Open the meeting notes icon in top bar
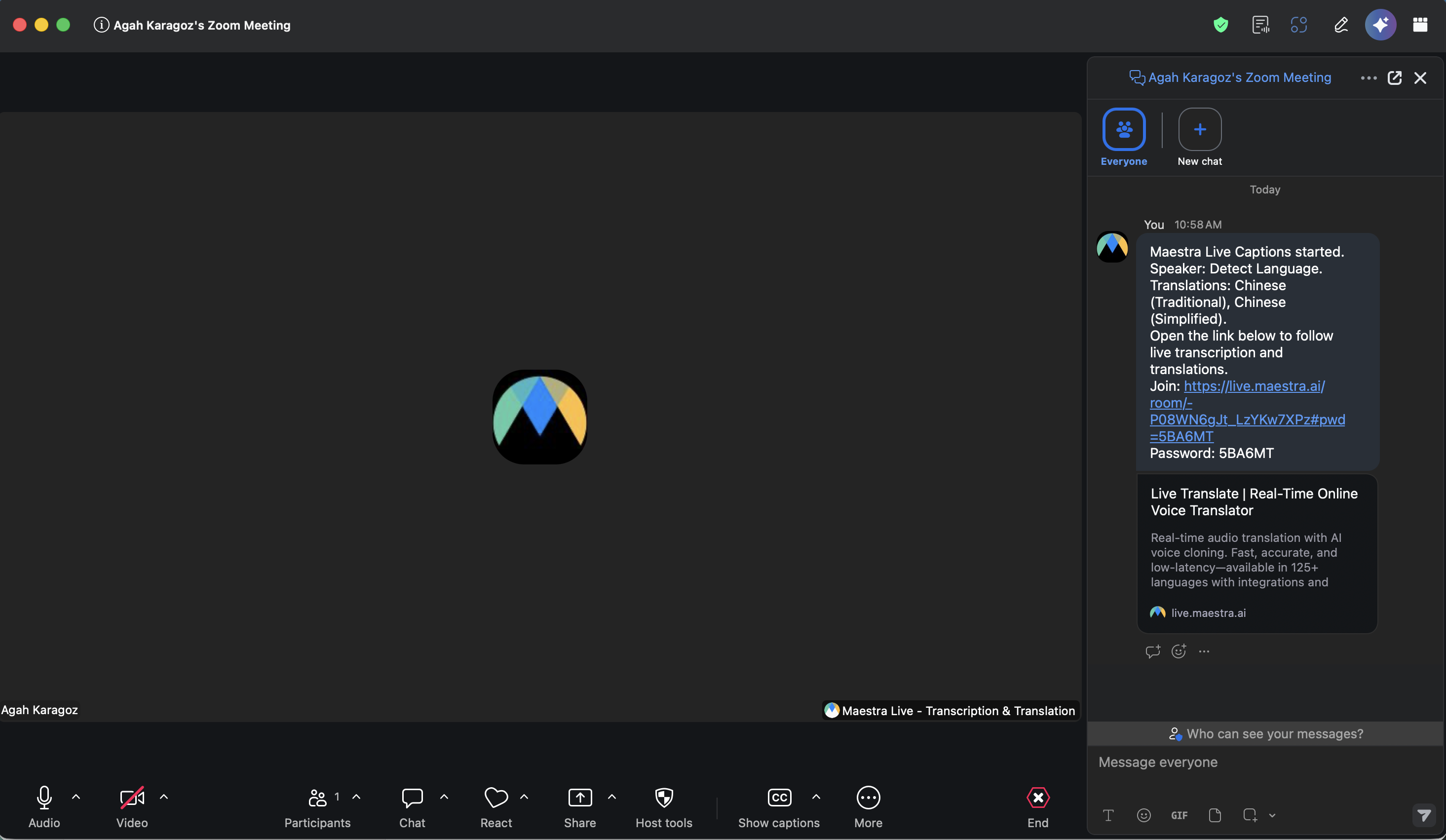This screenshot has height=840, width=1446. [1260, 25]
